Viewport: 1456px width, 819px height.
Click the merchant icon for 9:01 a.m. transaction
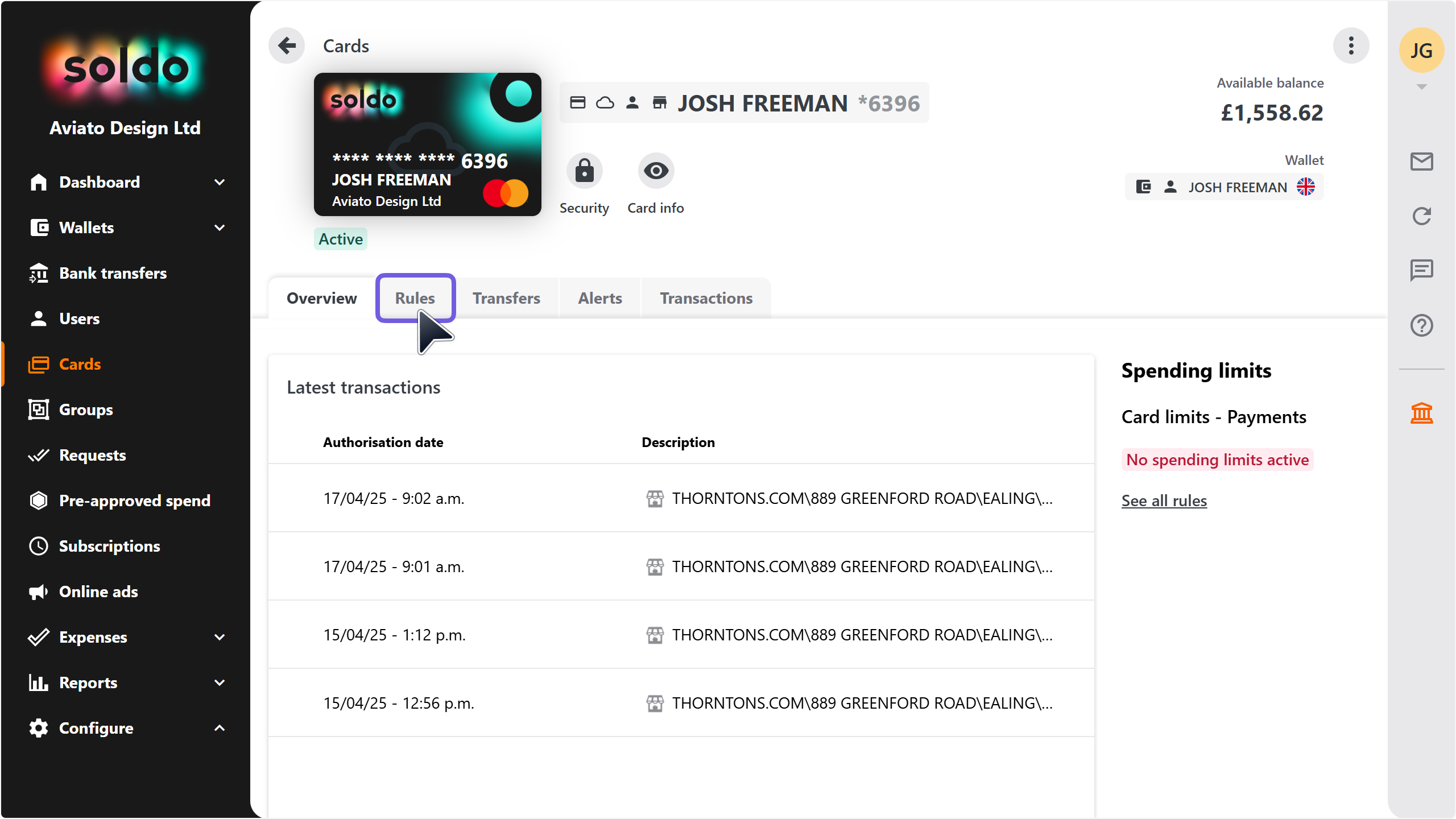(x=655, y=566)
